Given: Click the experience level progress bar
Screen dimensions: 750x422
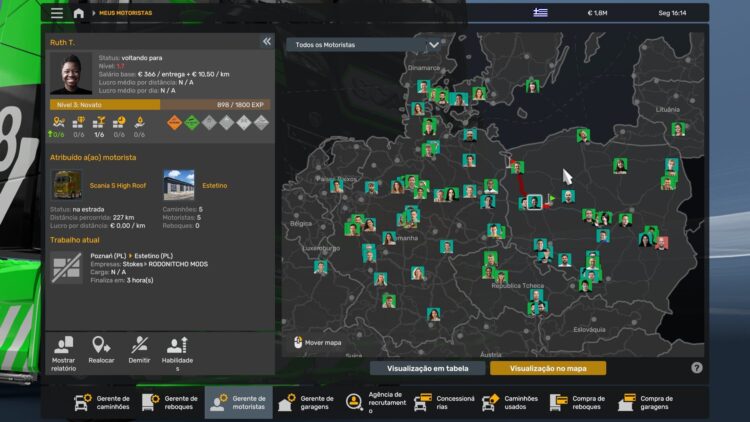Looking at the screenshot, I should pyautogui.click(x=160, y=105).
